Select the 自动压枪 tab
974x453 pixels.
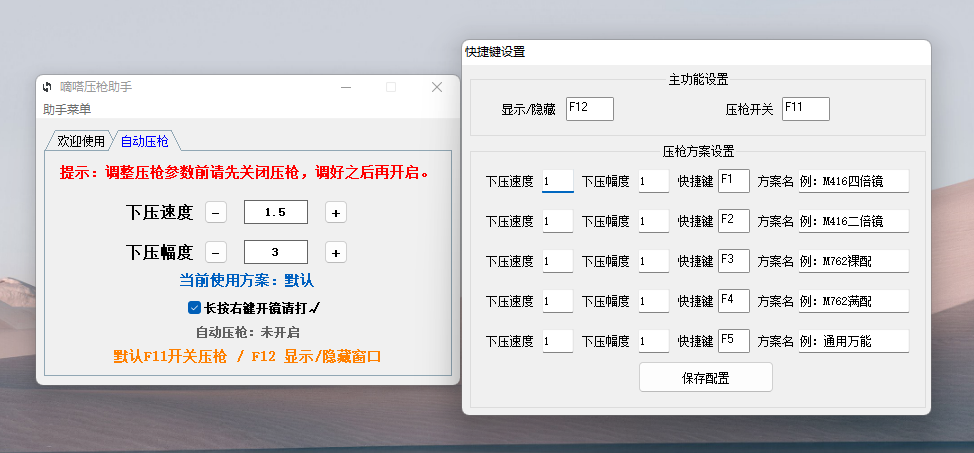[145, 141]
